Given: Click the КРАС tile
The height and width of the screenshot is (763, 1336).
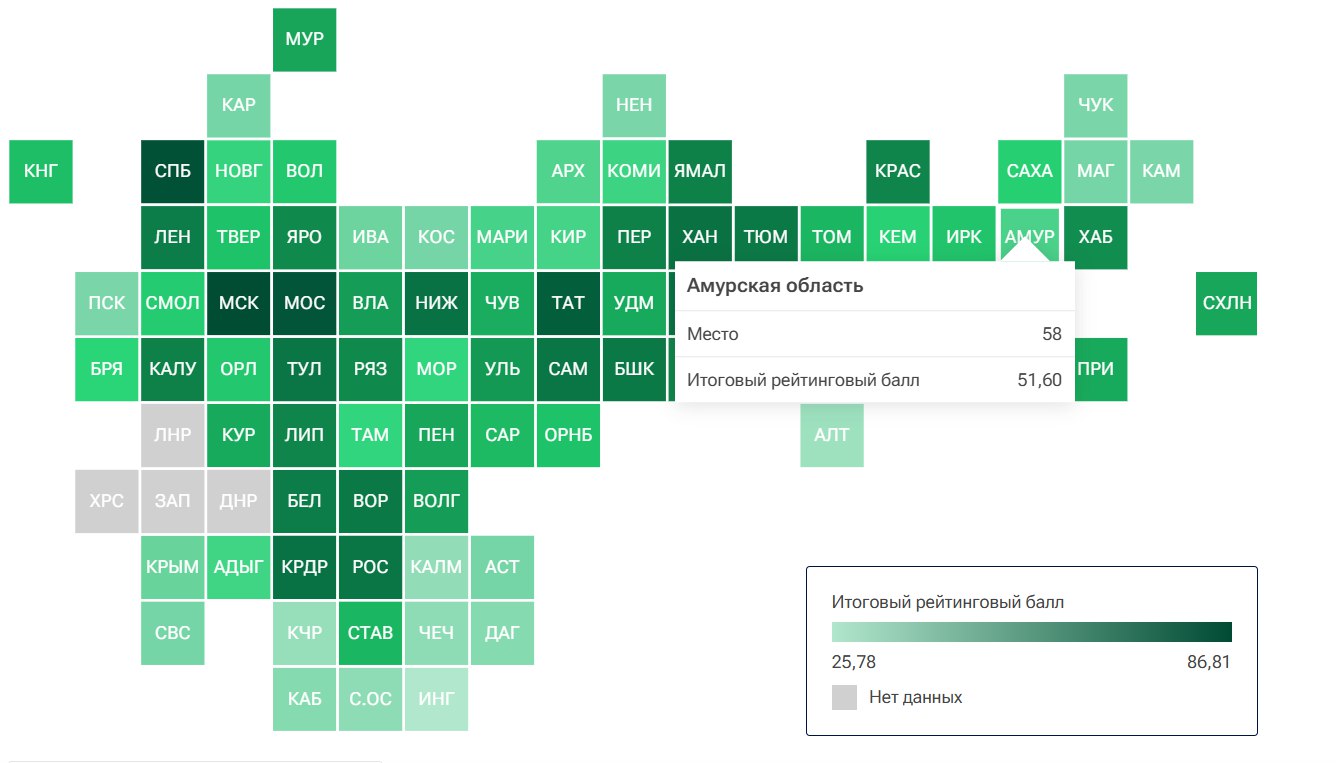Looking at the screenshot, I should (x=898, y=171).
